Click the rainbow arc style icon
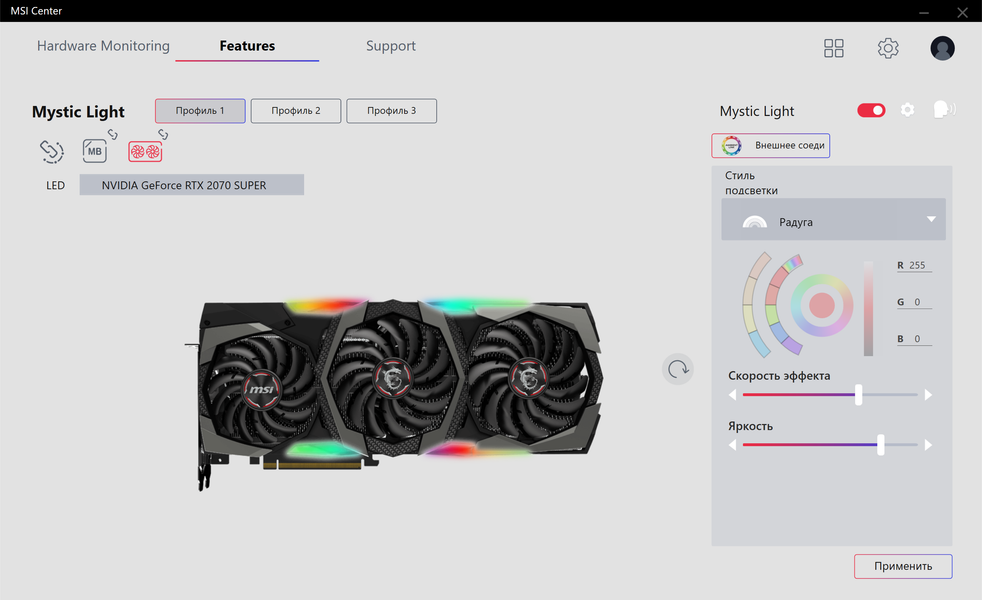Screen dimensions: 982x600 pyautogui.click(x=754, y=222)
